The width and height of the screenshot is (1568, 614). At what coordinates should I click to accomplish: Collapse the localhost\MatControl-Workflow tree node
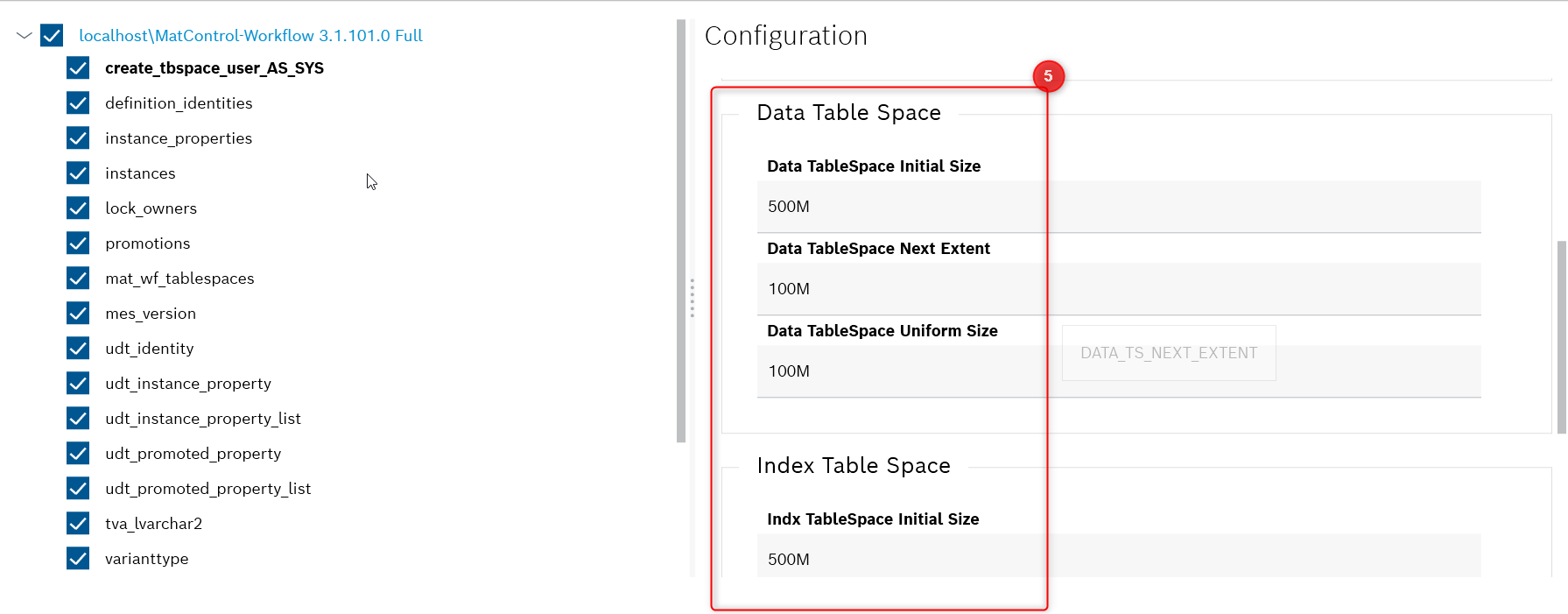24,35
